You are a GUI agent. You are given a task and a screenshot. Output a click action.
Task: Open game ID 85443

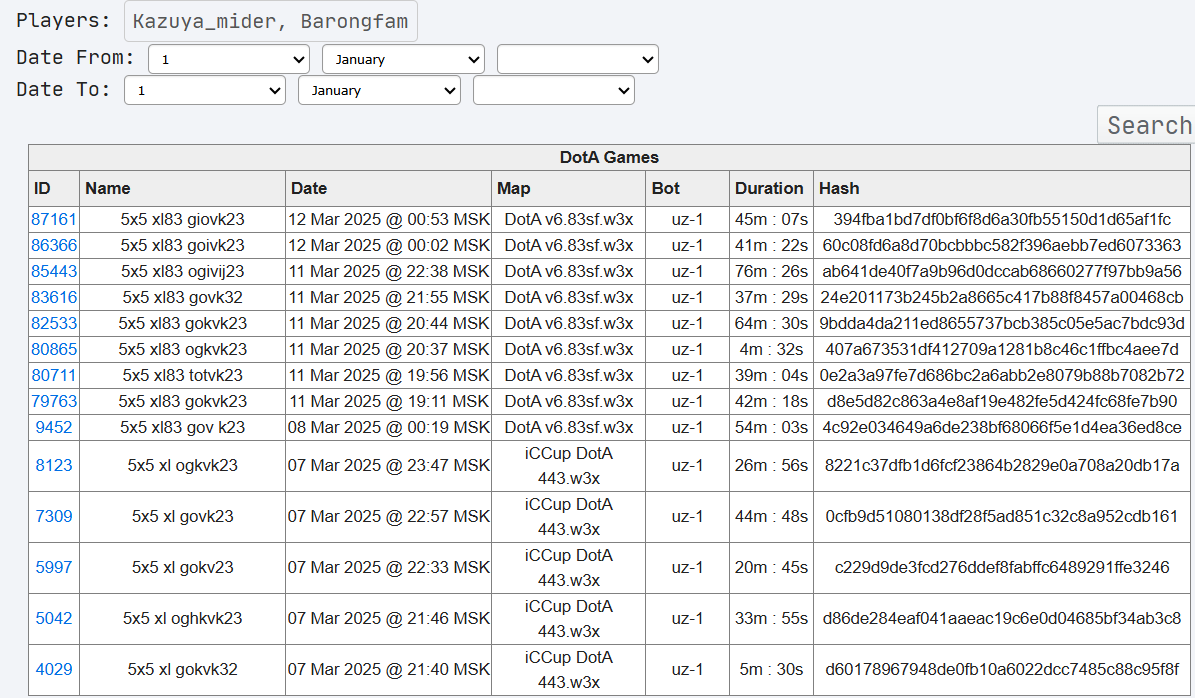(54, 271)
